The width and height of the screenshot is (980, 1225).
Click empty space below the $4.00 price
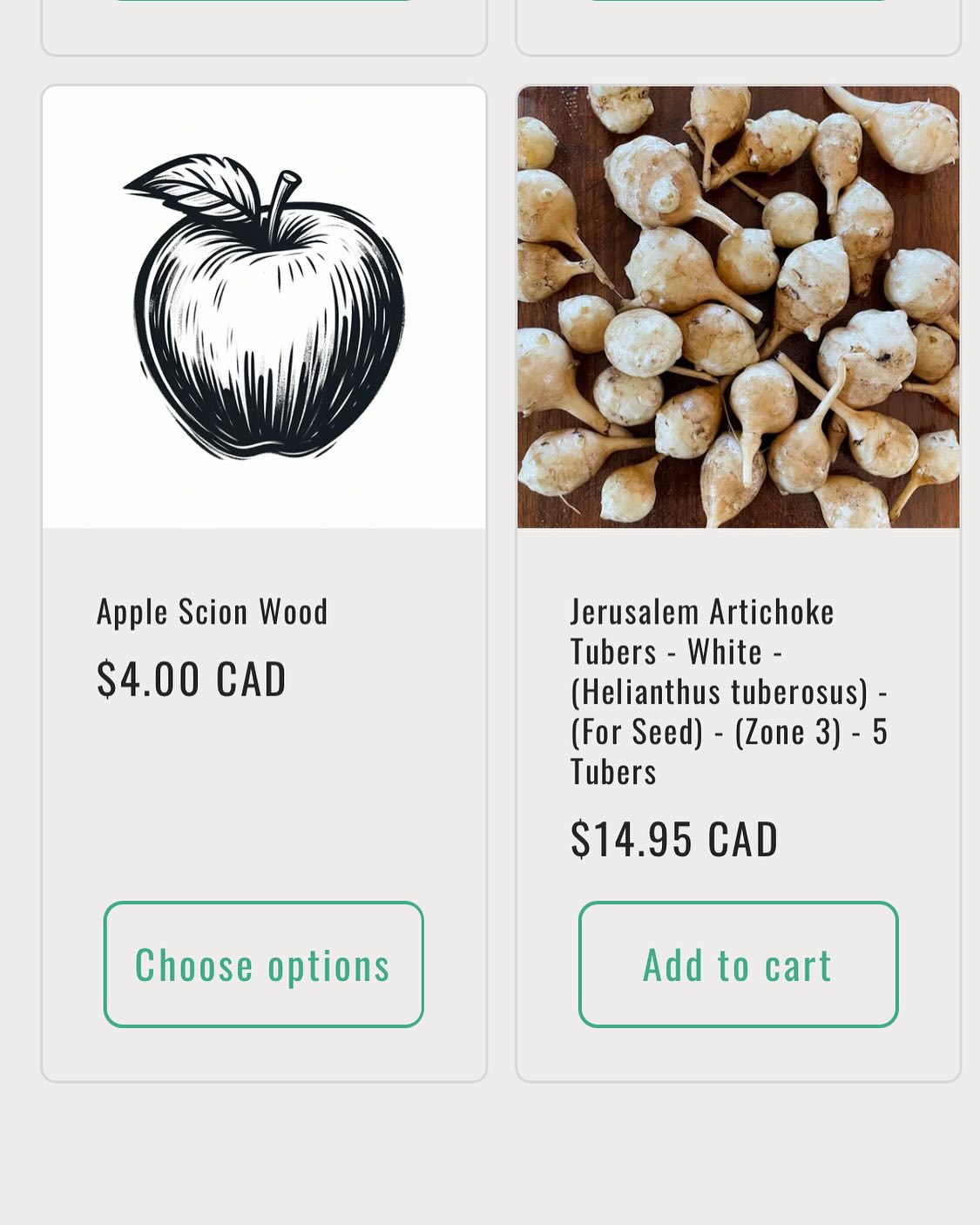(264, 793)
